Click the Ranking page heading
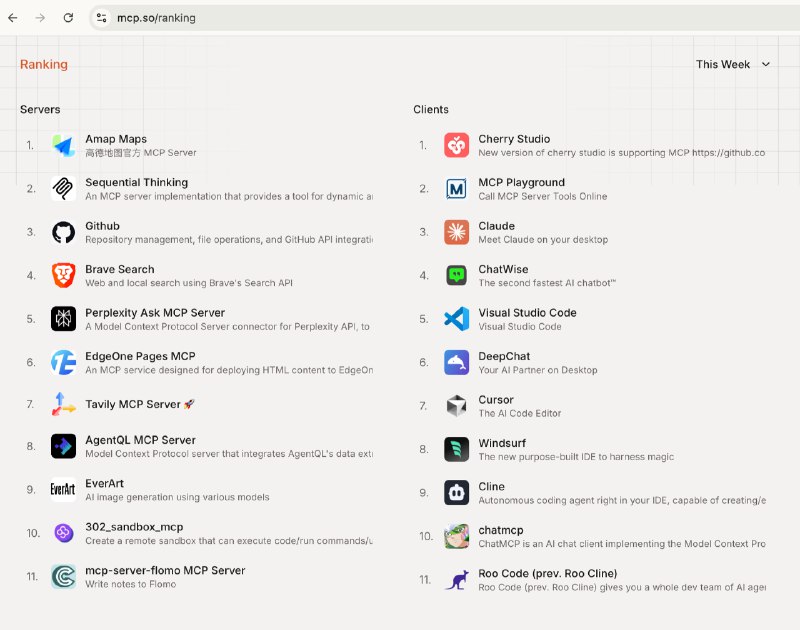The width and height of the screenshot is (800, 630). 44,64
